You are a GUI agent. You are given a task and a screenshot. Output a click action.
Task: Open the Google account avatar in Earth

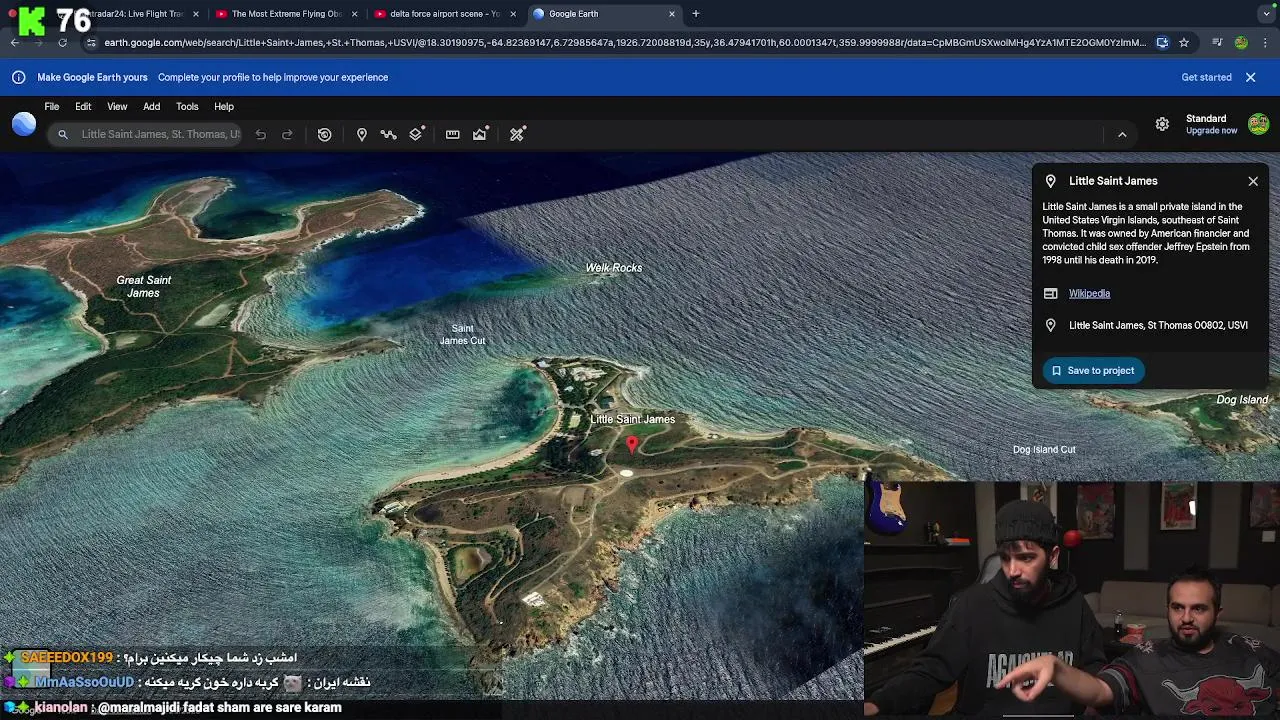pyautogui.click(x=1258, y=124)
